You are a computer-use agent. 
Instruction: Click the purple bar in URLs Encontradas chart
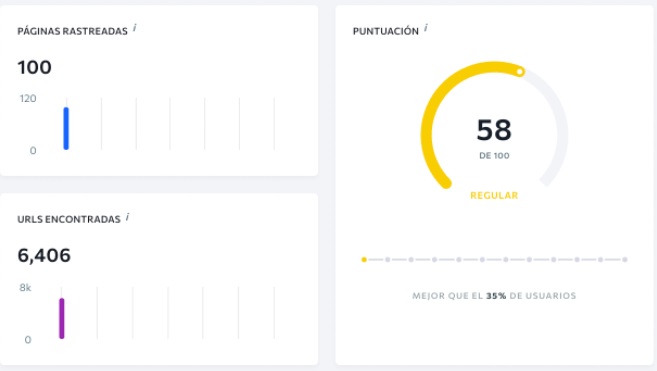pos(62,319)
